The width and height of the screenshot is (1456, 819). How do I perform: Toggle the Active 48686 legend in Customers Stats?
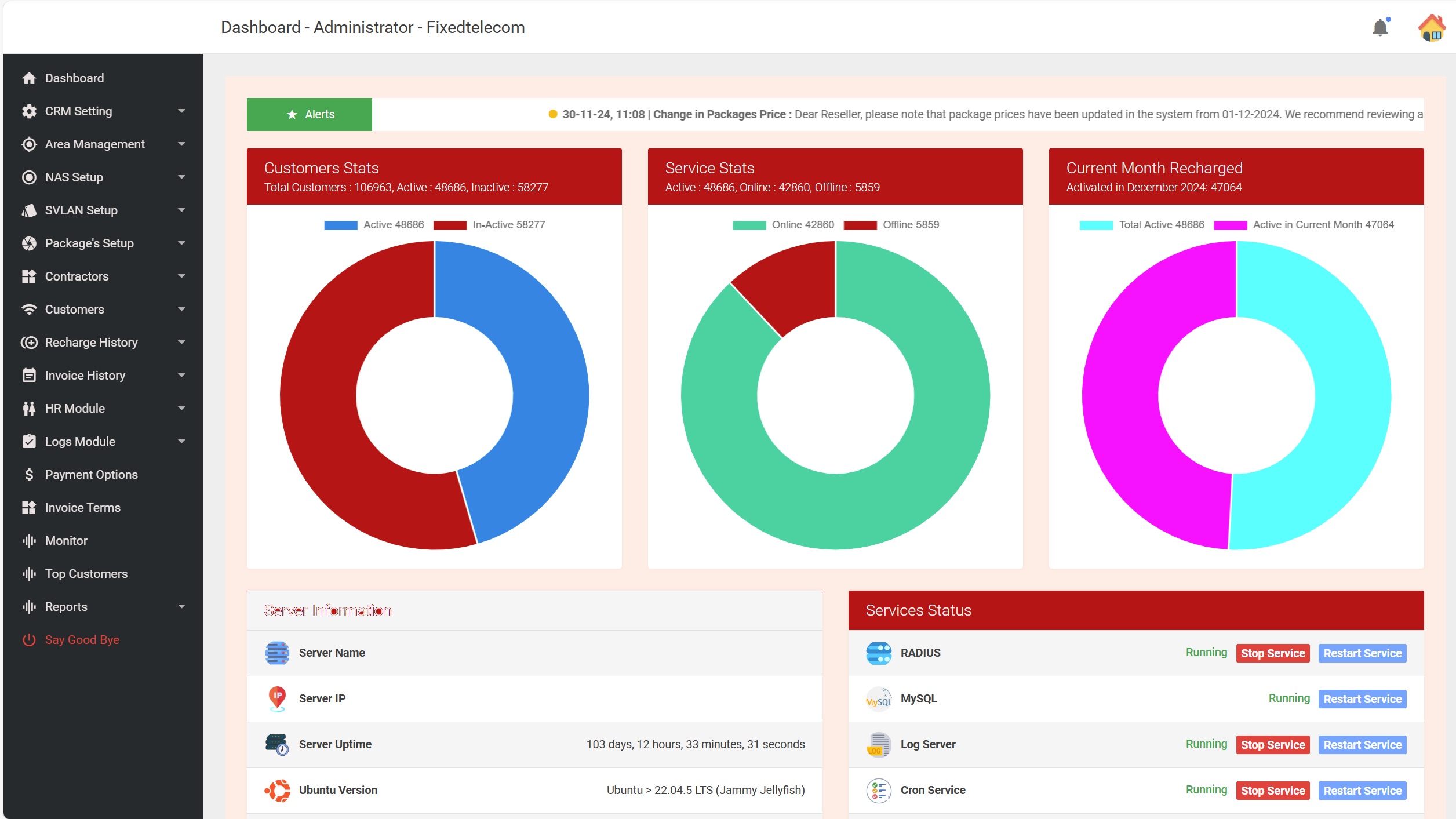coord(374,224)
